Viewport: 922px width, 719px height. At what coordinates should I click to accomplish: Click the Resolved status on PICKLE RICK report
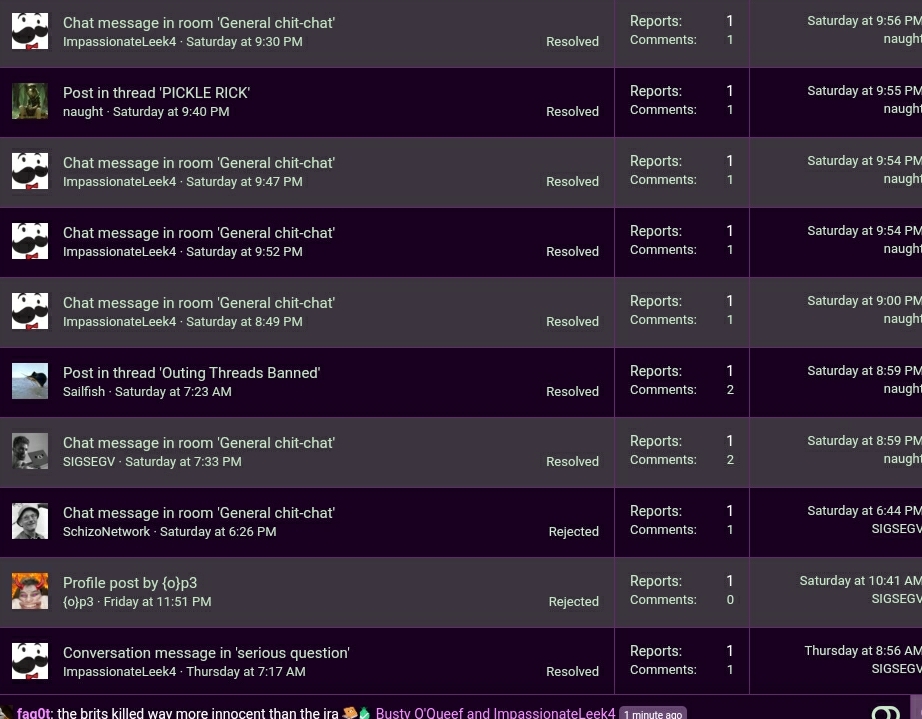(572, 112)
